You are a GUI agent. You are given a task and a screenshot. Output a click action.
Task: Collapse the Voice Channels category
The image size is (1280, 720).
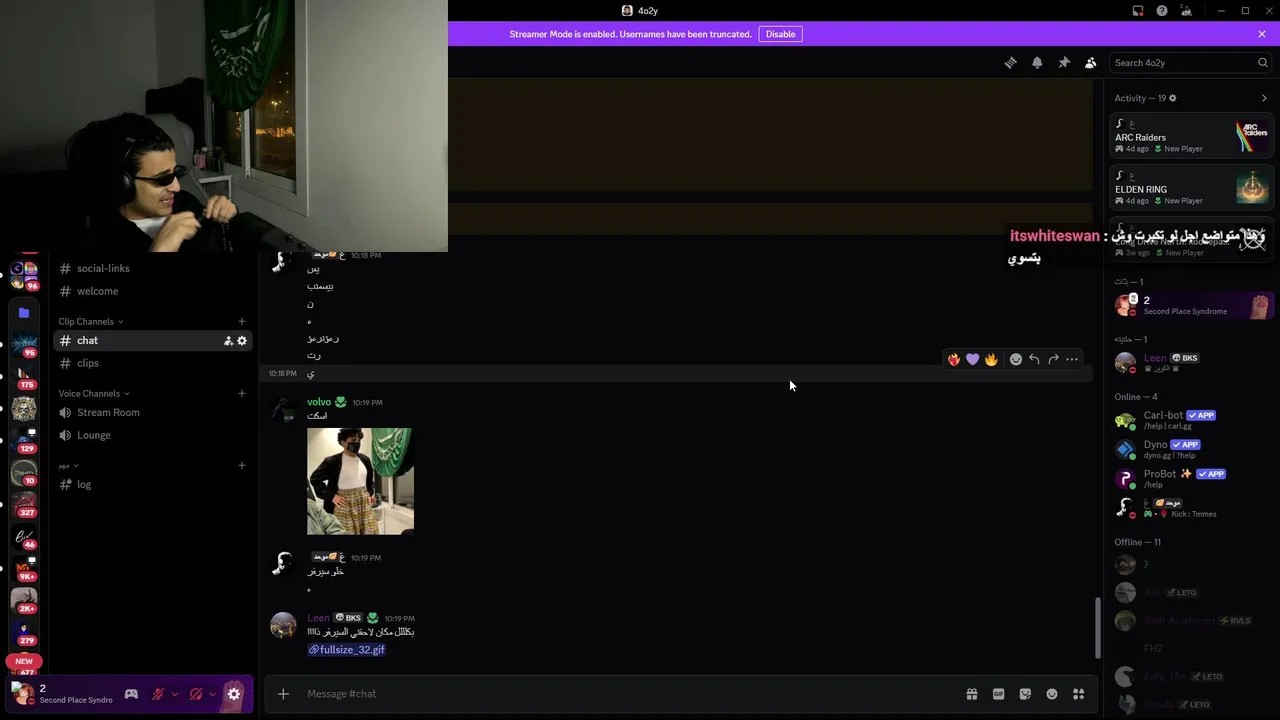click(x=94, y=393)
